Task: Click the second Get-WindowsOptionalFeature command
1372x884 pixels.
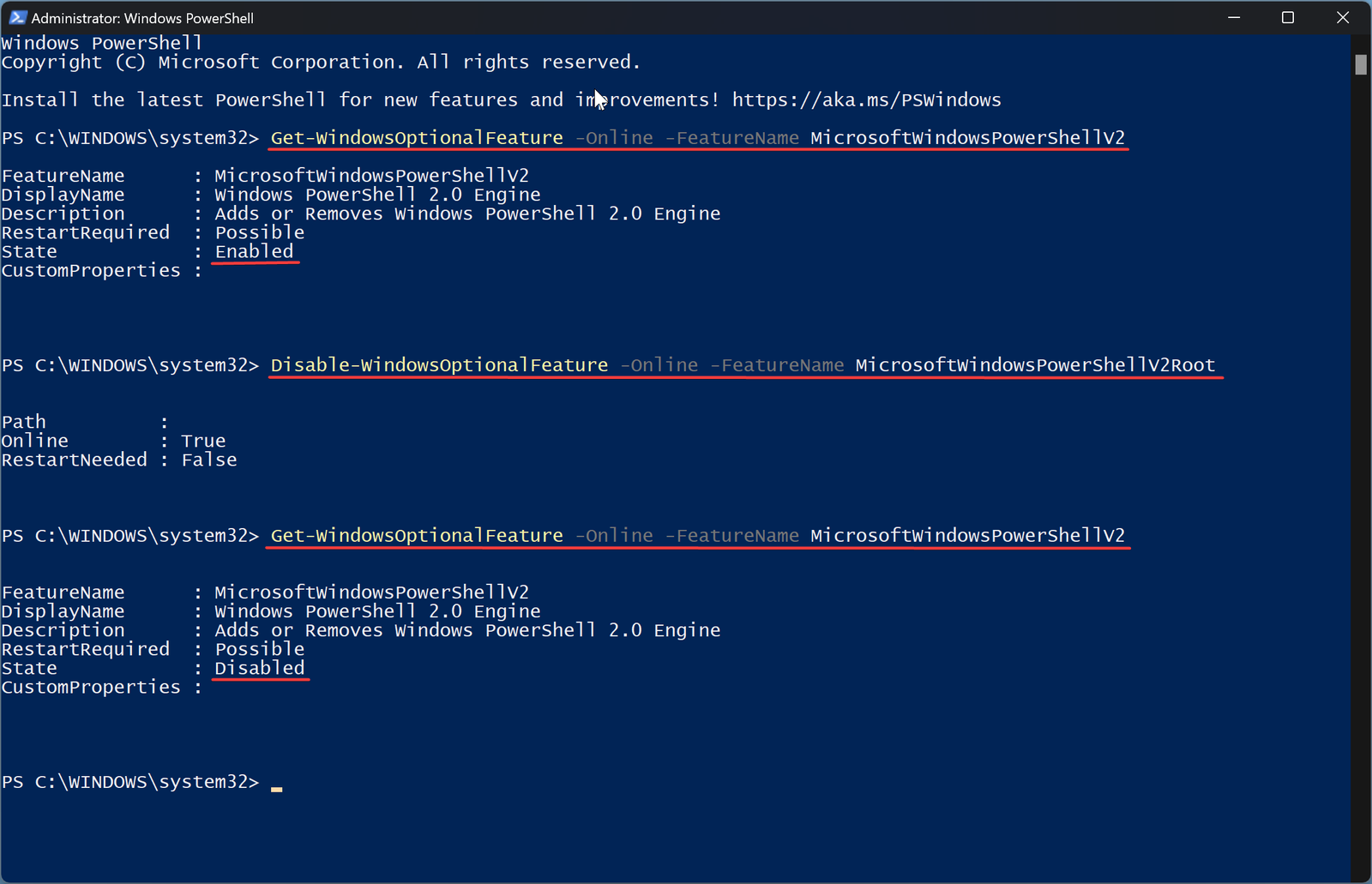Action: (x=417, y=536)
